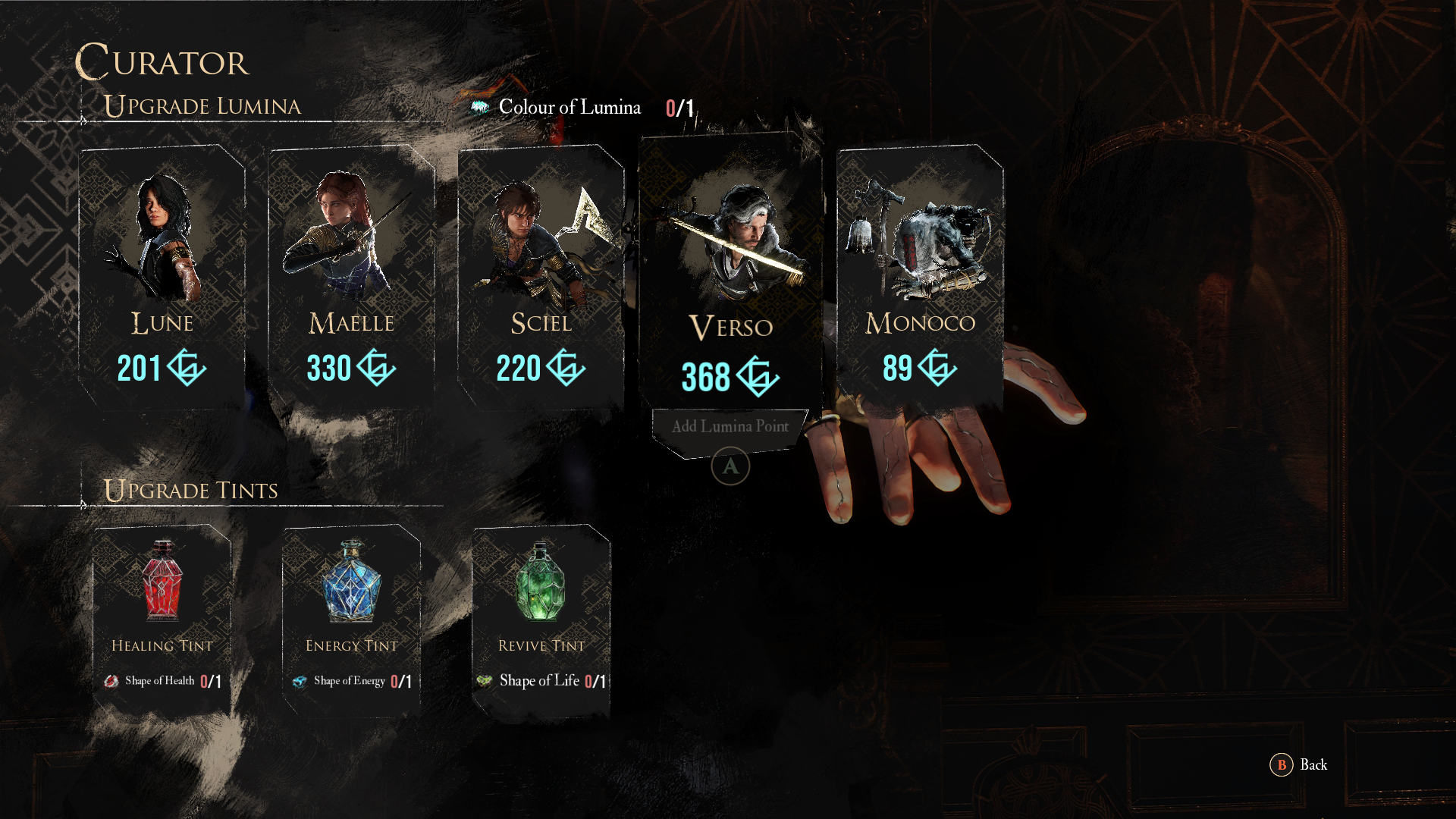This screenshot has height=819, width=1456.
Task: Click Monoco's 89 lumina point count
Action: tap(897, 368)
